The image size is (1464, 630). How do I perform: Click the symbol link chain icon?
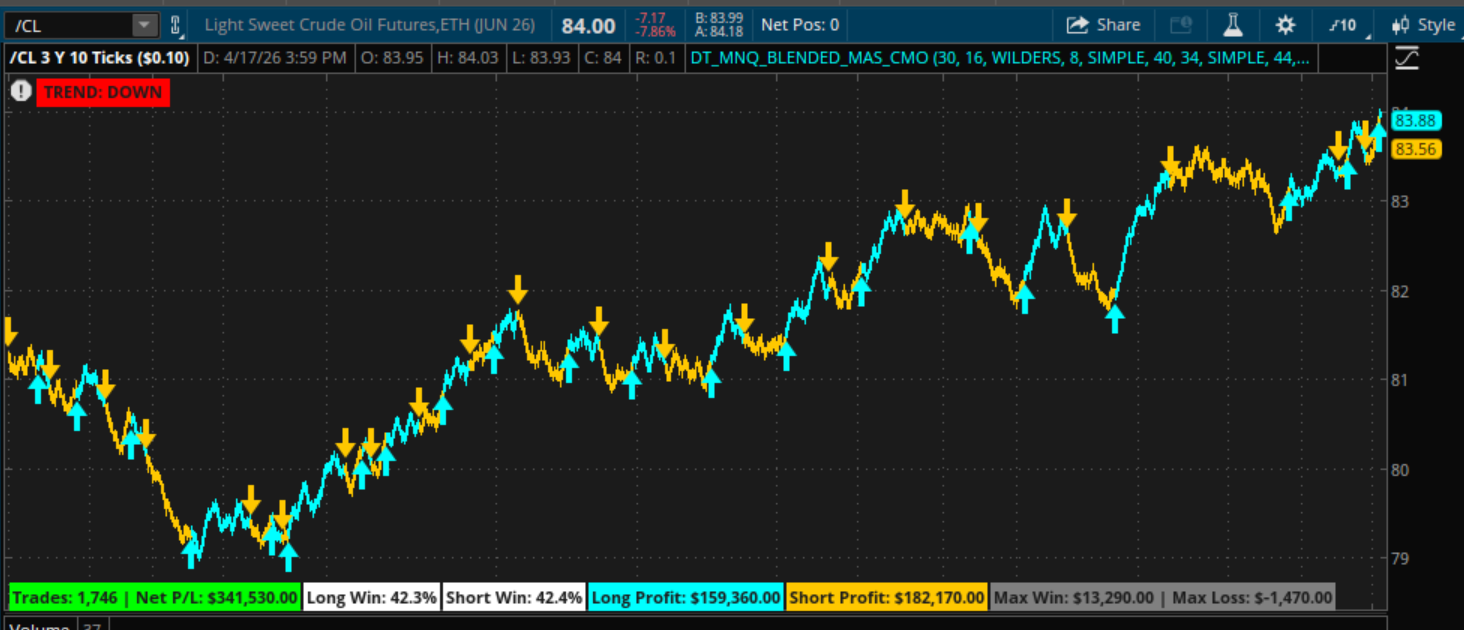click(177, 25)
